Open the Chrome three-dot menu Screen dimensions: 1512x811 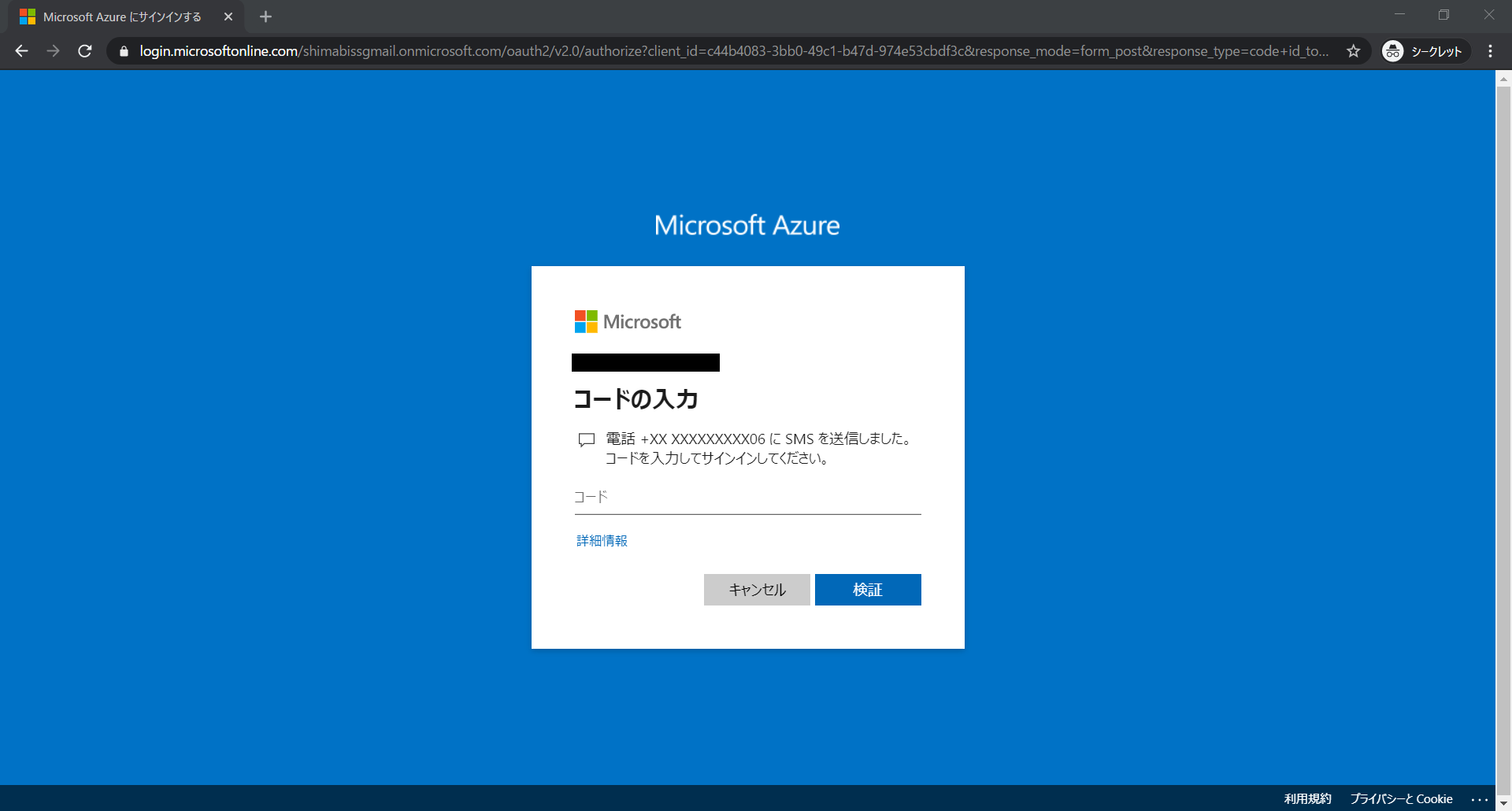1490,51
